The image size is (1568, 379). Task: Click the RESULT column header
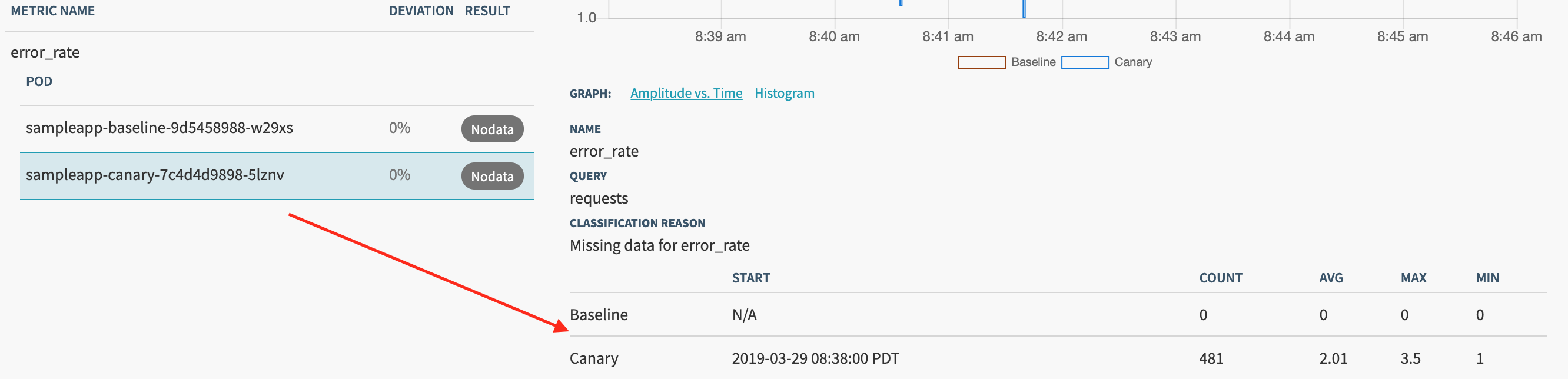pos(487,11)
